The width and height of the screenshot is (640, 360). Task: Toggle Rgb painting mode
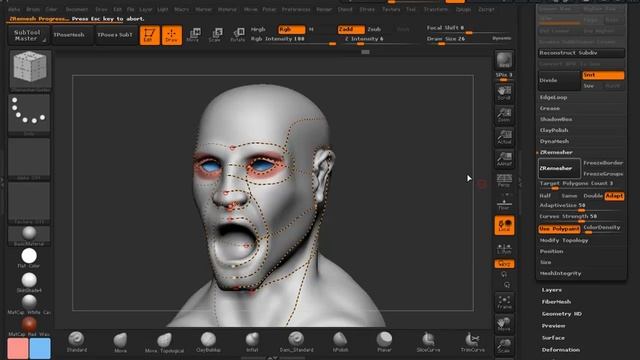291,29
